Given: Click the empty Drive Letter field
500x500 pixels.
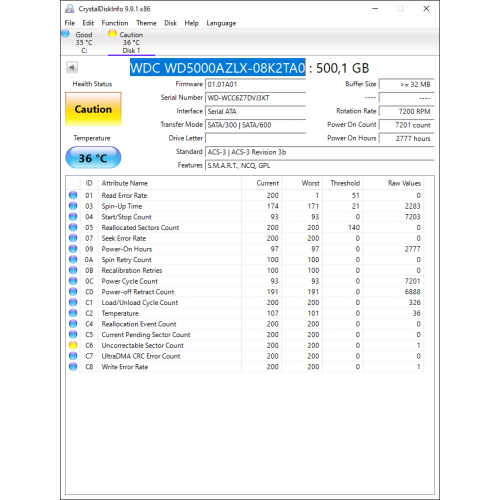Looking at the screenshot, I should 256,138.
